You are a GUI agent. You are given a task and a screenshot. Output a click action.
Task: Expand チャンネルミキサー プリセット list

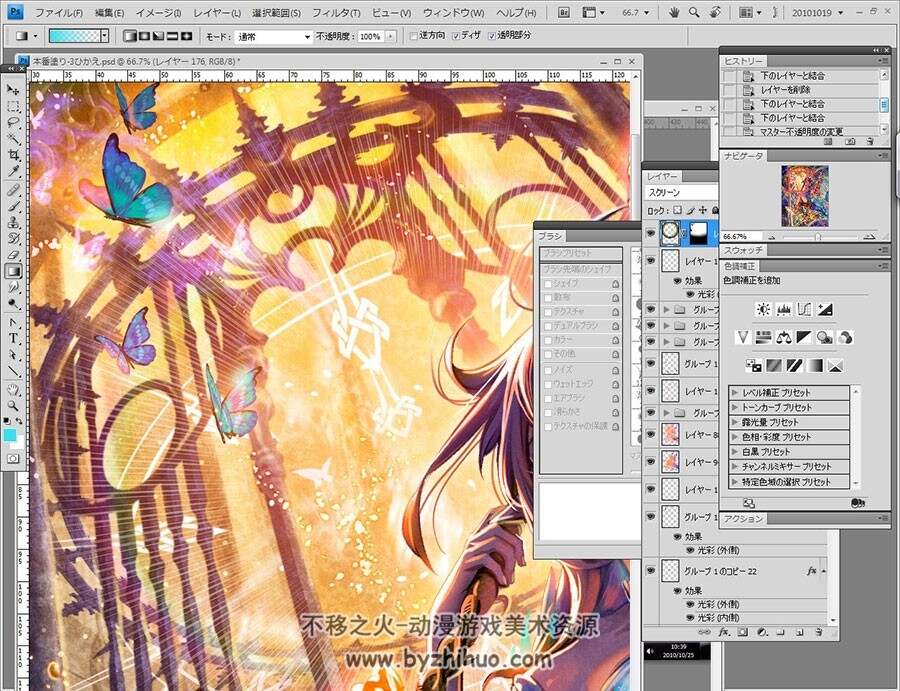point(735,467)
